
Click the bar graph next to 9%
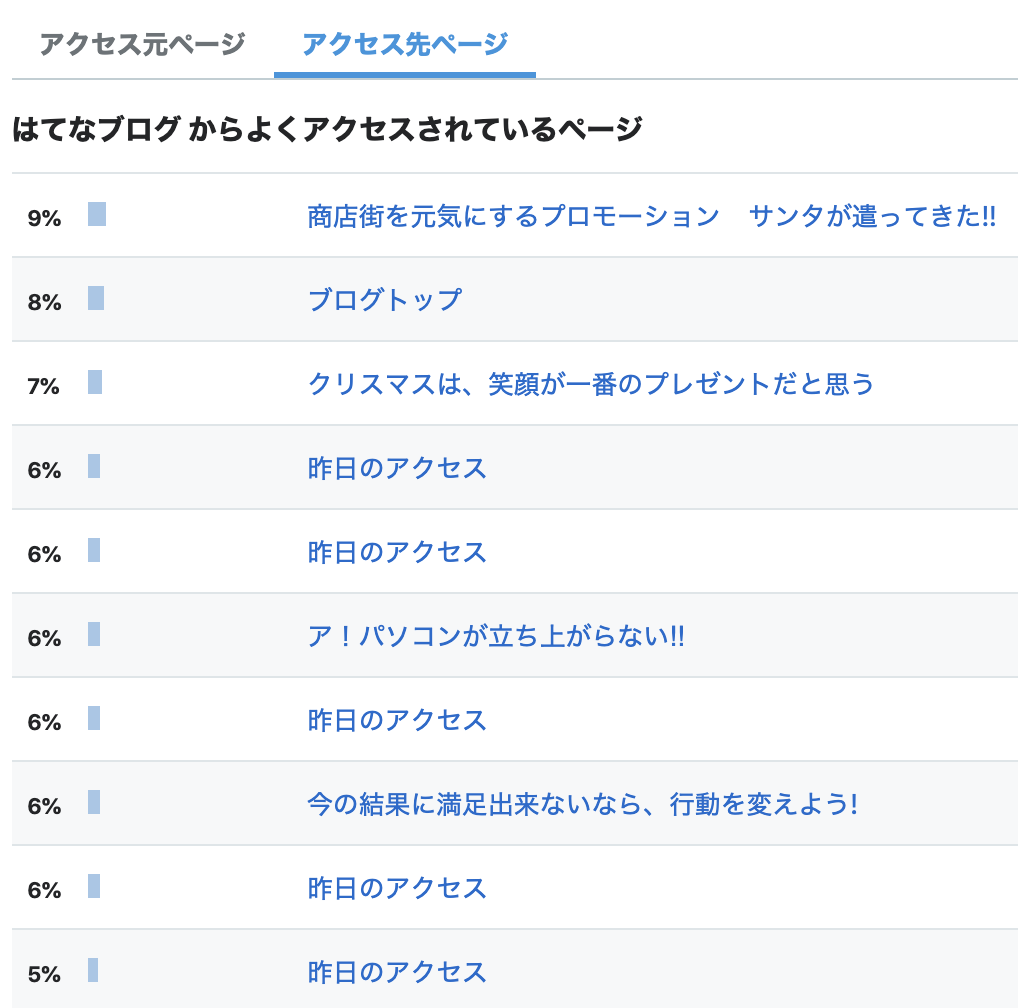click(97, 214)
